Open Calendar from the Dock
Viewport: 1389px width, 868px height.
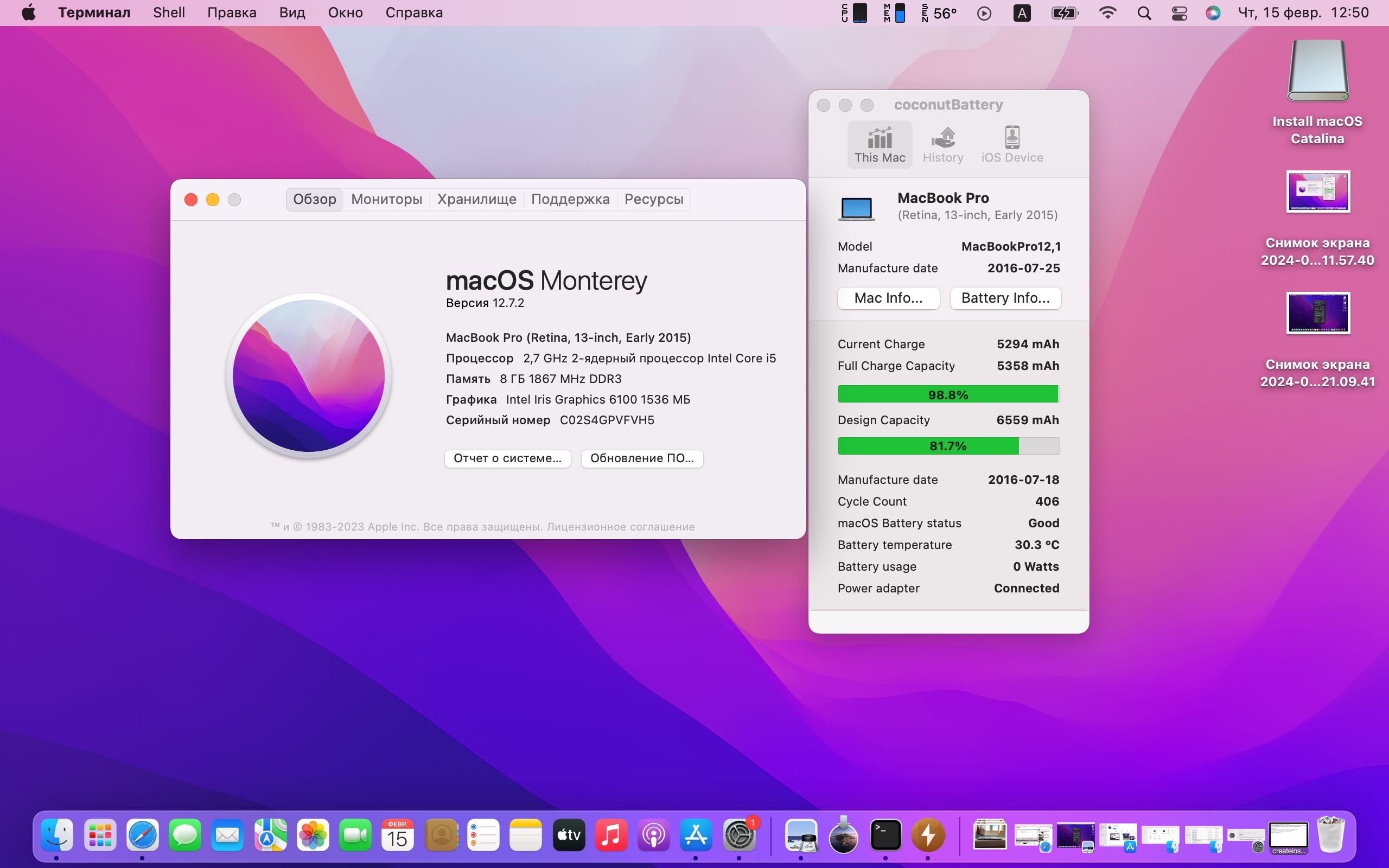398,835
